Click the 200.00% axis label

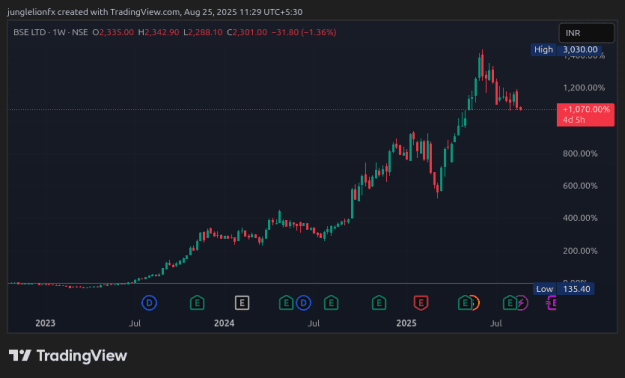point(580,251)
